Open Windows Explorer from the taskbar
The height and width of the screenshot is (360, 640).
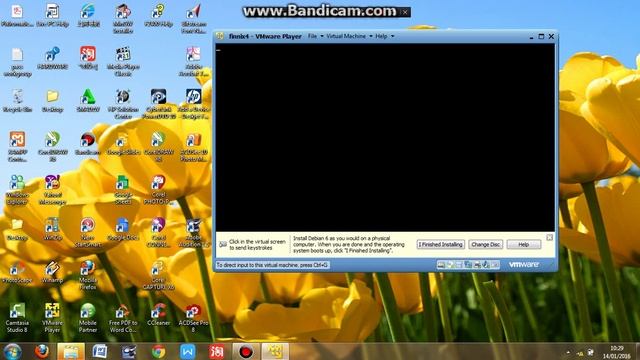pyautogui.click(x=71, y=351)
